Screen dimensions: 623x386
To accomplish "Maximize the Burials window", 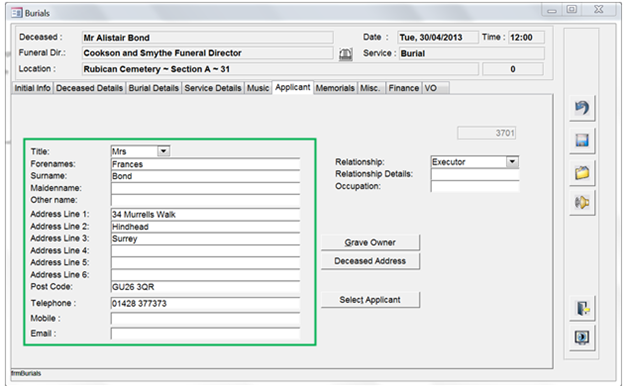I will [572, 10].
